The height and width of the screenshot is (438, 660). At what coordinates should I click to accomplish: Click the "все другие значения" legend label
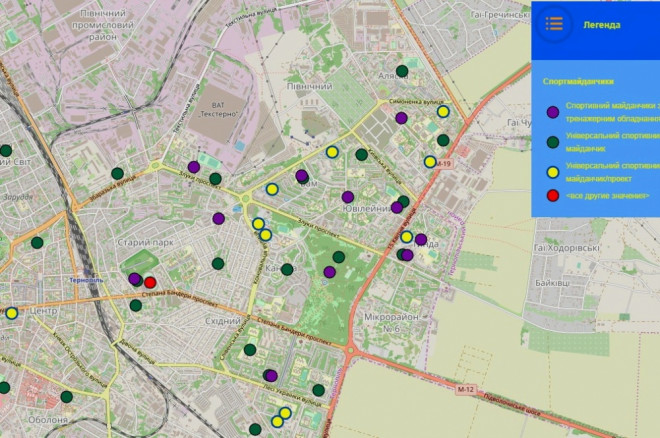[606, 195]
